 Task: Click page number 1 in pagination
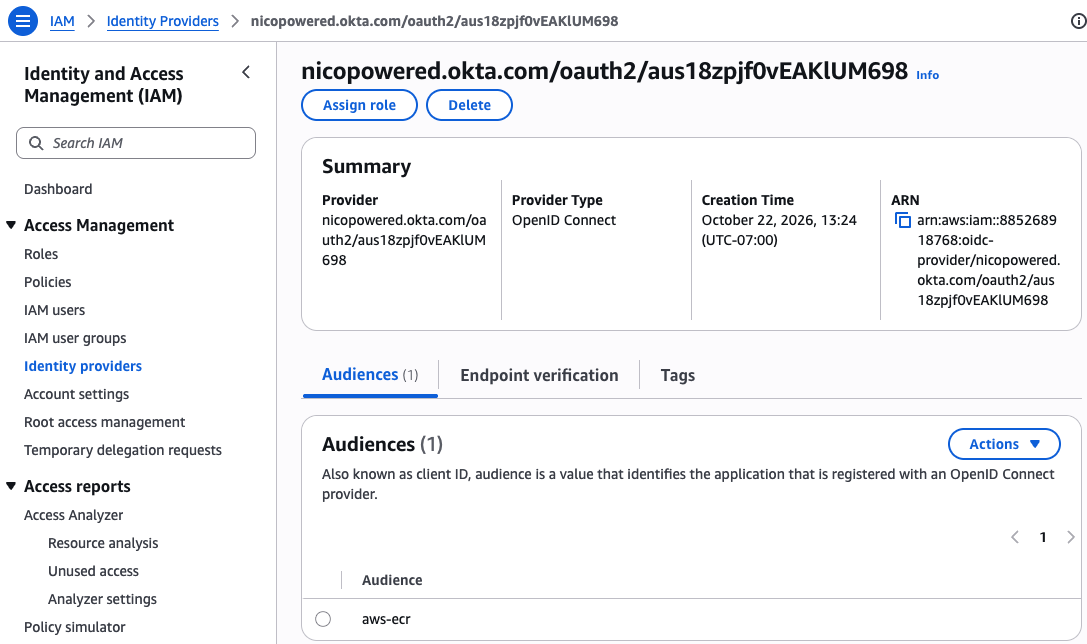(x=1043, y=537)
